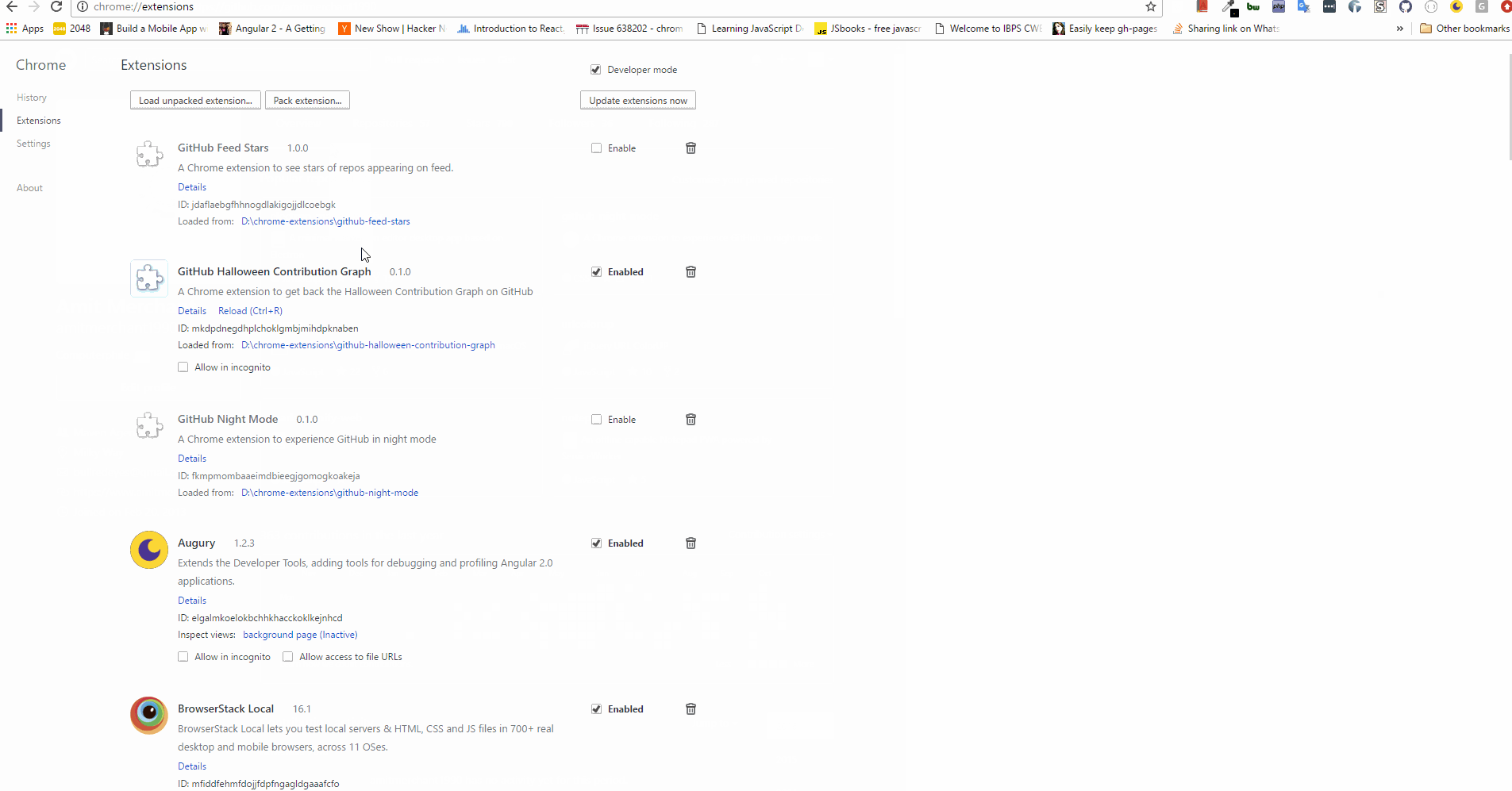Open the 'S' letter extension icon
The image size is (1512, 791).
tap(1380, 6)
